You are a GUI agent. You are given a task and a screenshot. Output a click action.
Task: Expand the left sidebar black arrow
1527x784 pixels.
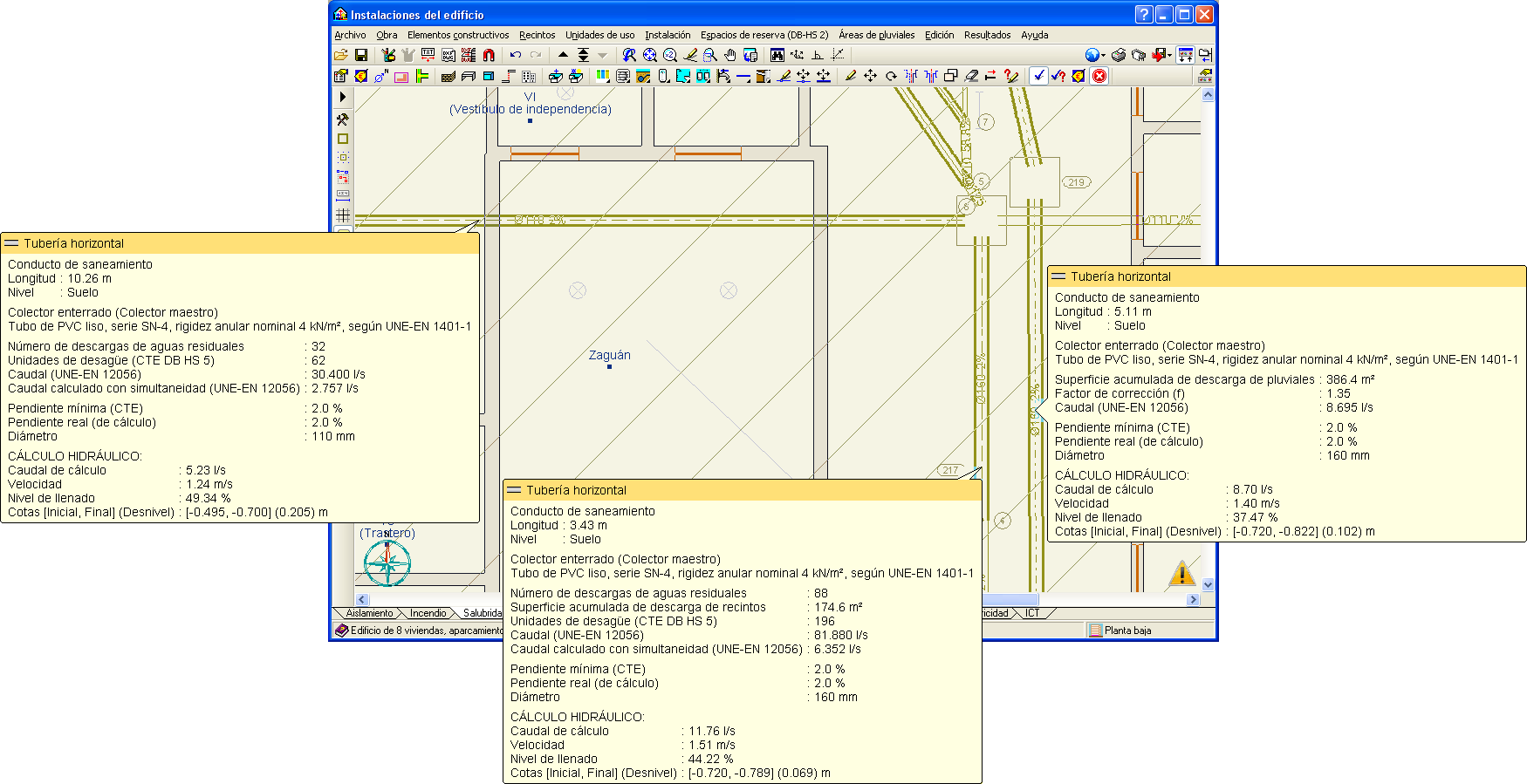coord(343,97)
